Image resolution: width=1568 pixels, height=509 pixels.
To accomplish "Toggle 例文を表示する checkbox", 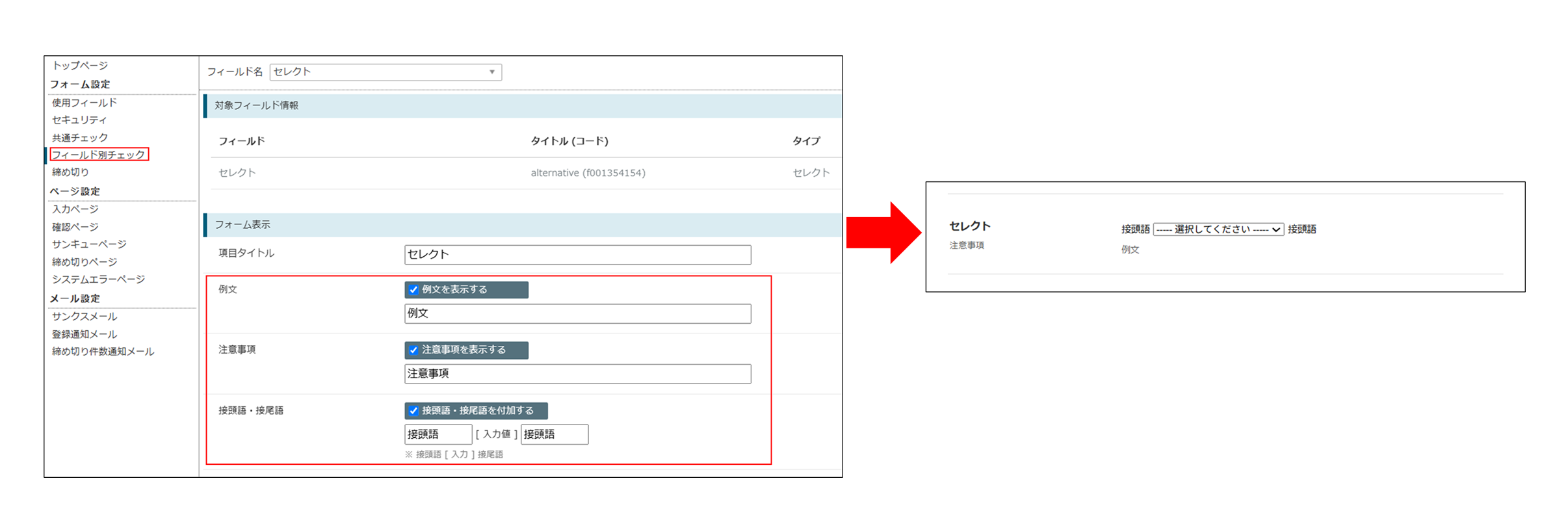I will pos(413,290).
